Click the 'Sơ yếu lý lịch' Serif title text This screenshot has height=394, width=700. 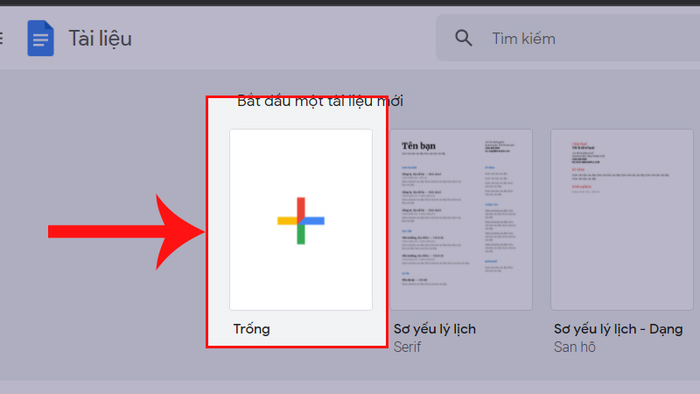435,329
